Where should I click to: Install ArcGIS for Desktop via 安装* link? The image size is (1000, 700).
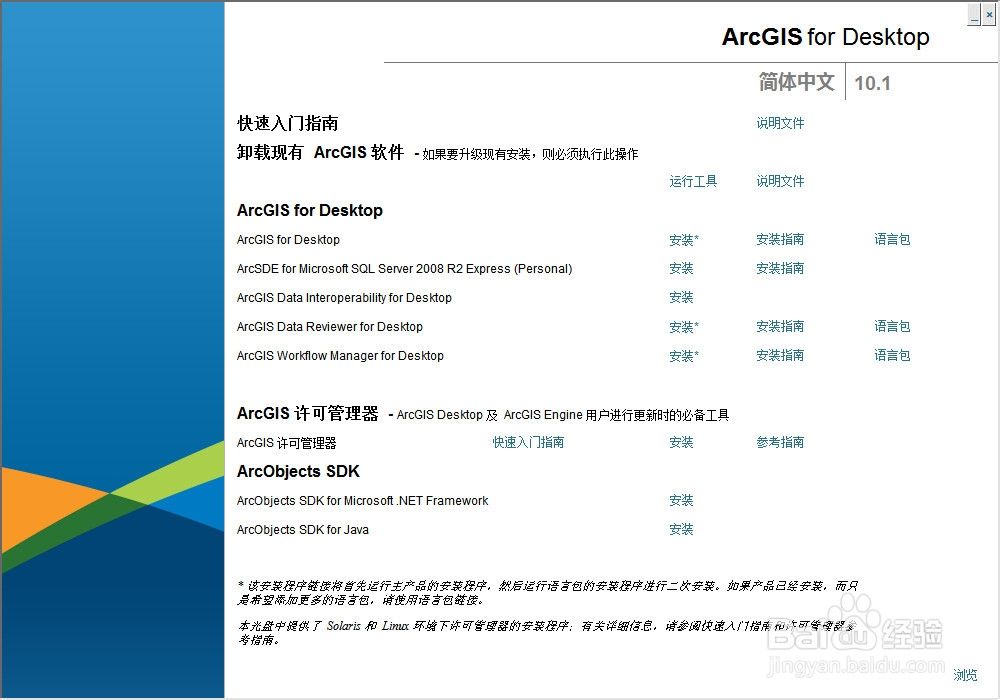(684, 240)
